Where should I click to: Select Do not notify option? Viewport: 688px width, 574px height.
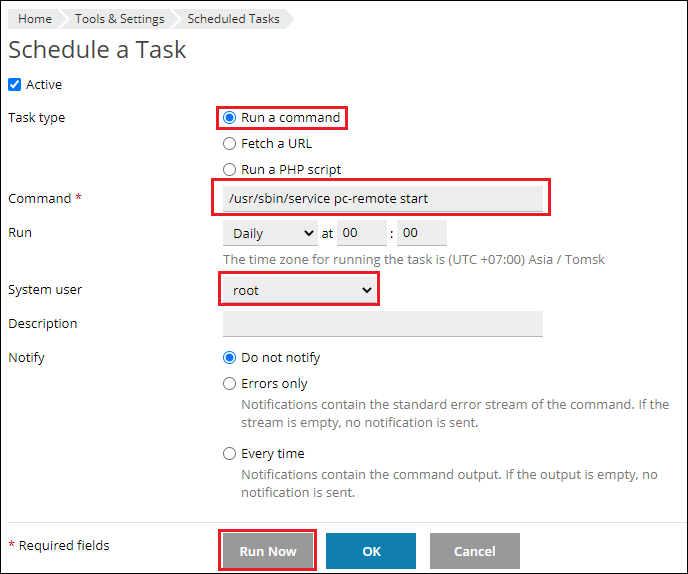pos(230,358)
